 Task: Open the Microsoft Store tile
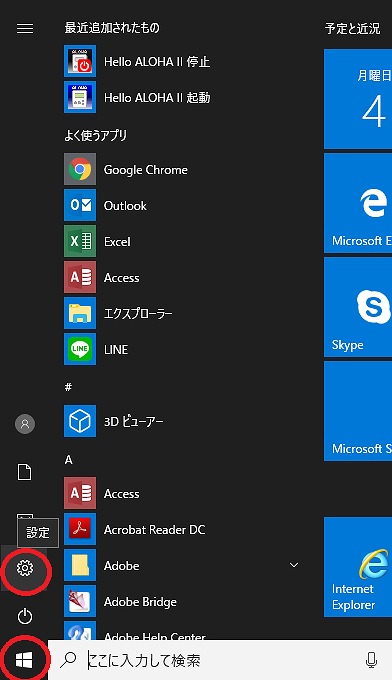[x=358, y=411]
